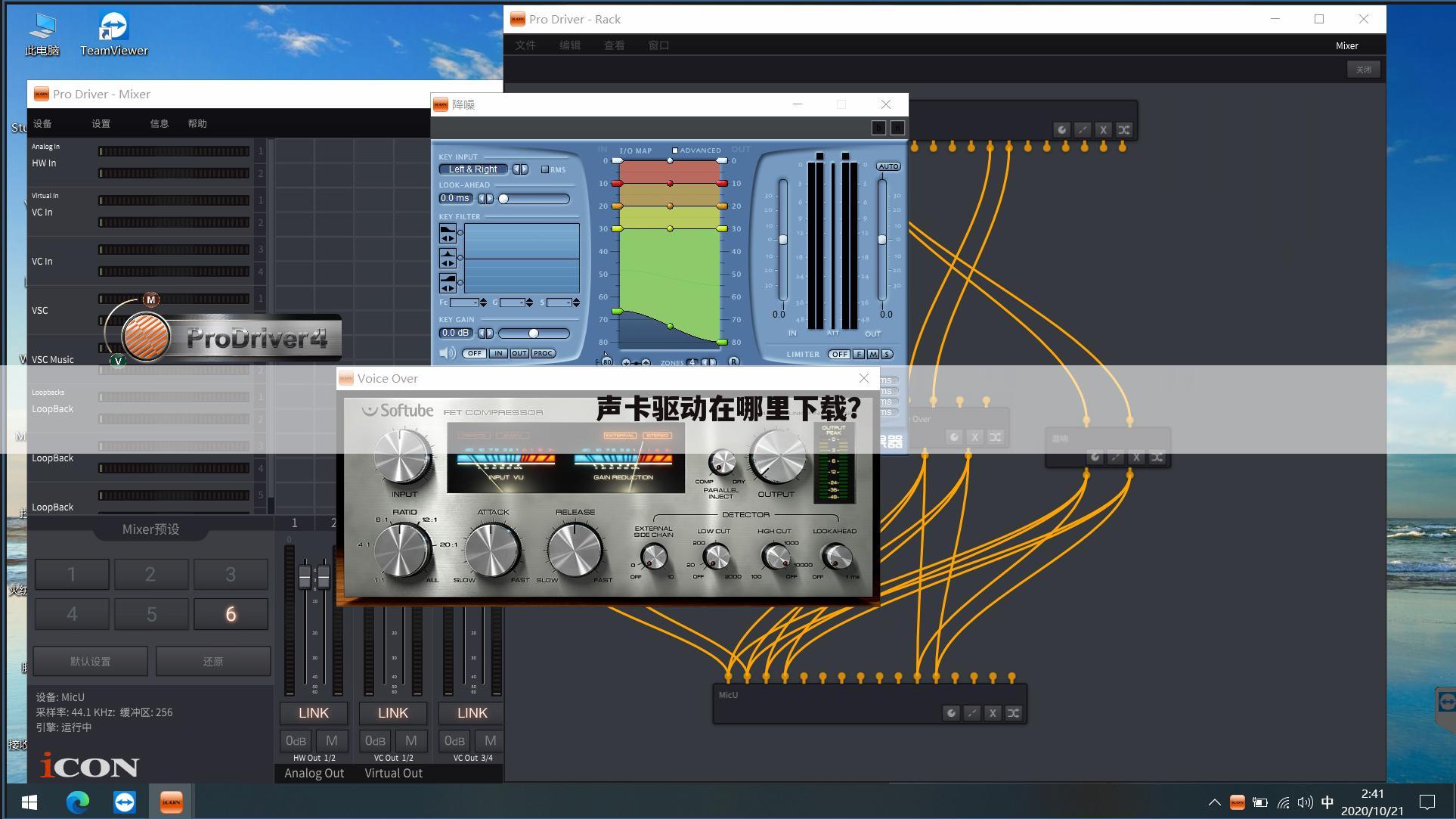Set key monitoring to PROC
Viewport: 1456px width, 819px height.
tap(543, 353)
